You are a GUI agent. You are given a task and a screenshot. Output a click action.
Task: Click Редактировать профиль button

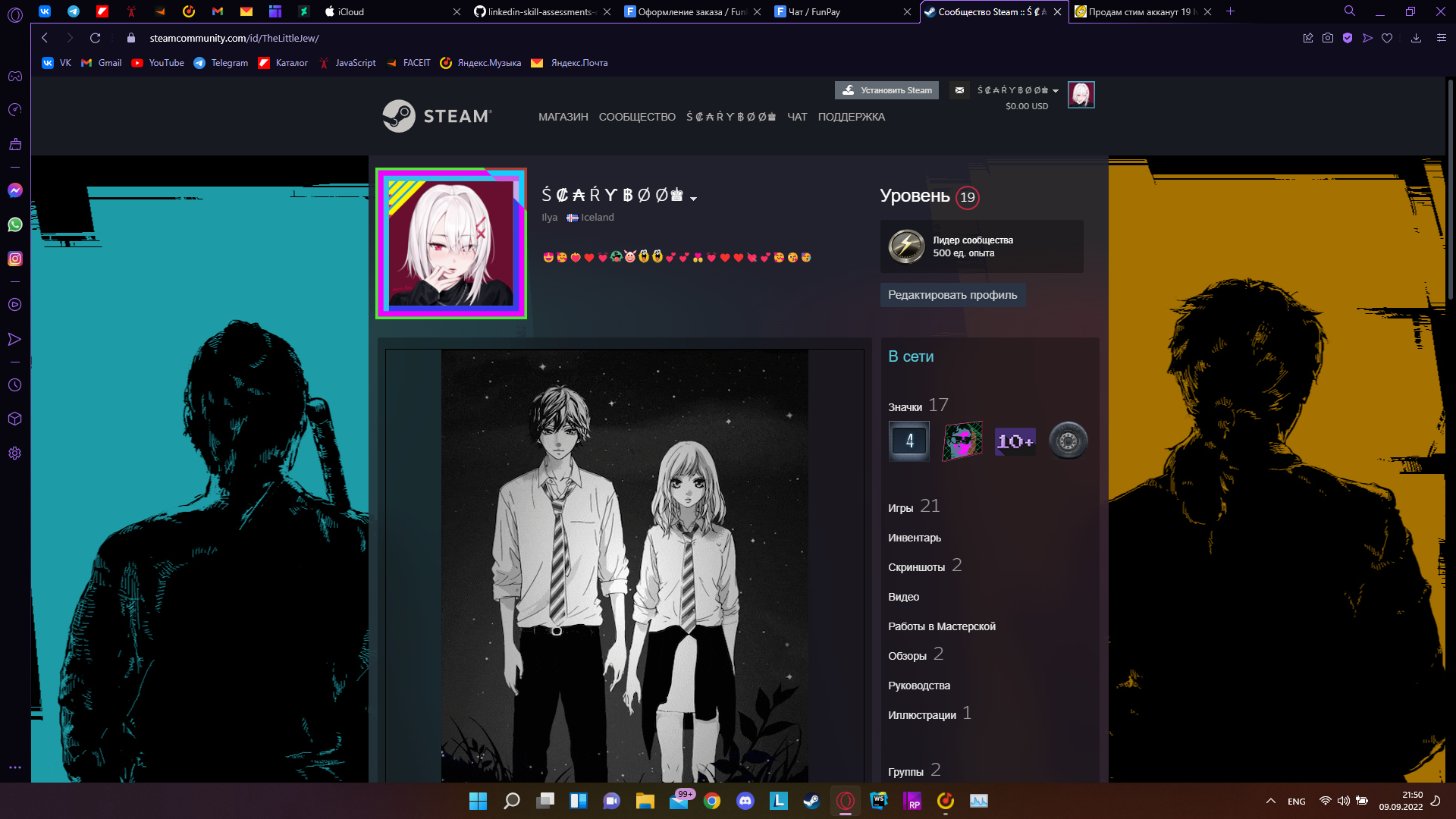(952, 295)
